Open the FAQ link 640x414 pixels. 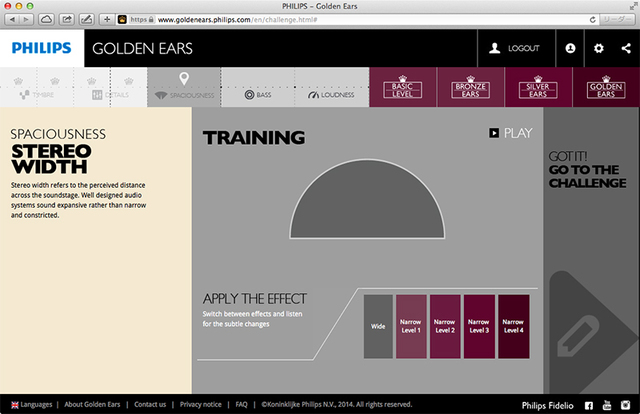(x=241, y=405)
